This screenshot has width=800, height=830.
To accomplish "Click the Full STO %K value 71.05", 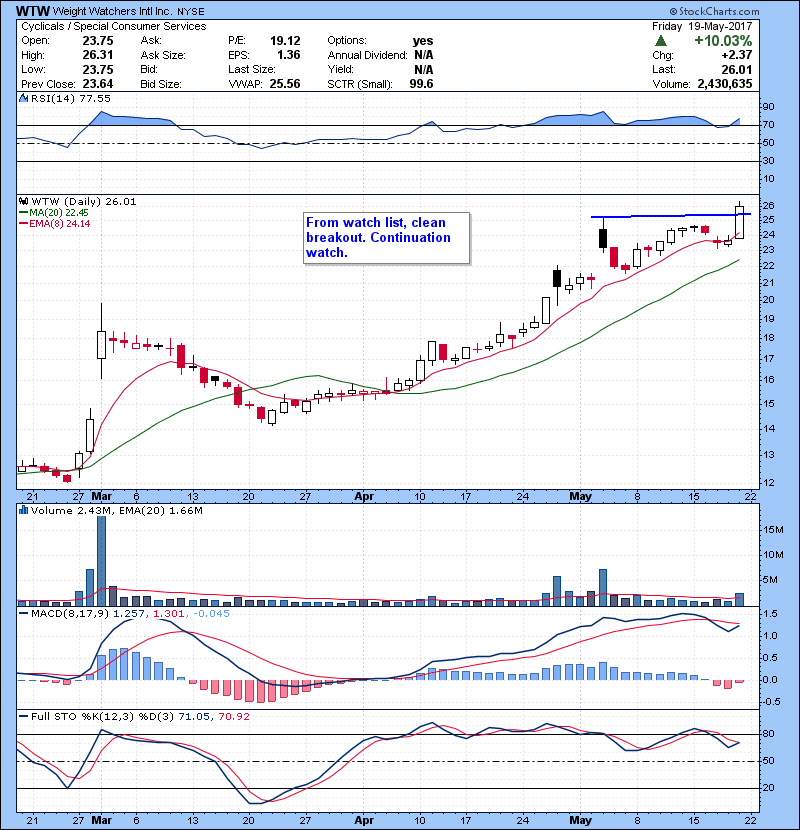I will pyautogui.click(x=193, y=716).
